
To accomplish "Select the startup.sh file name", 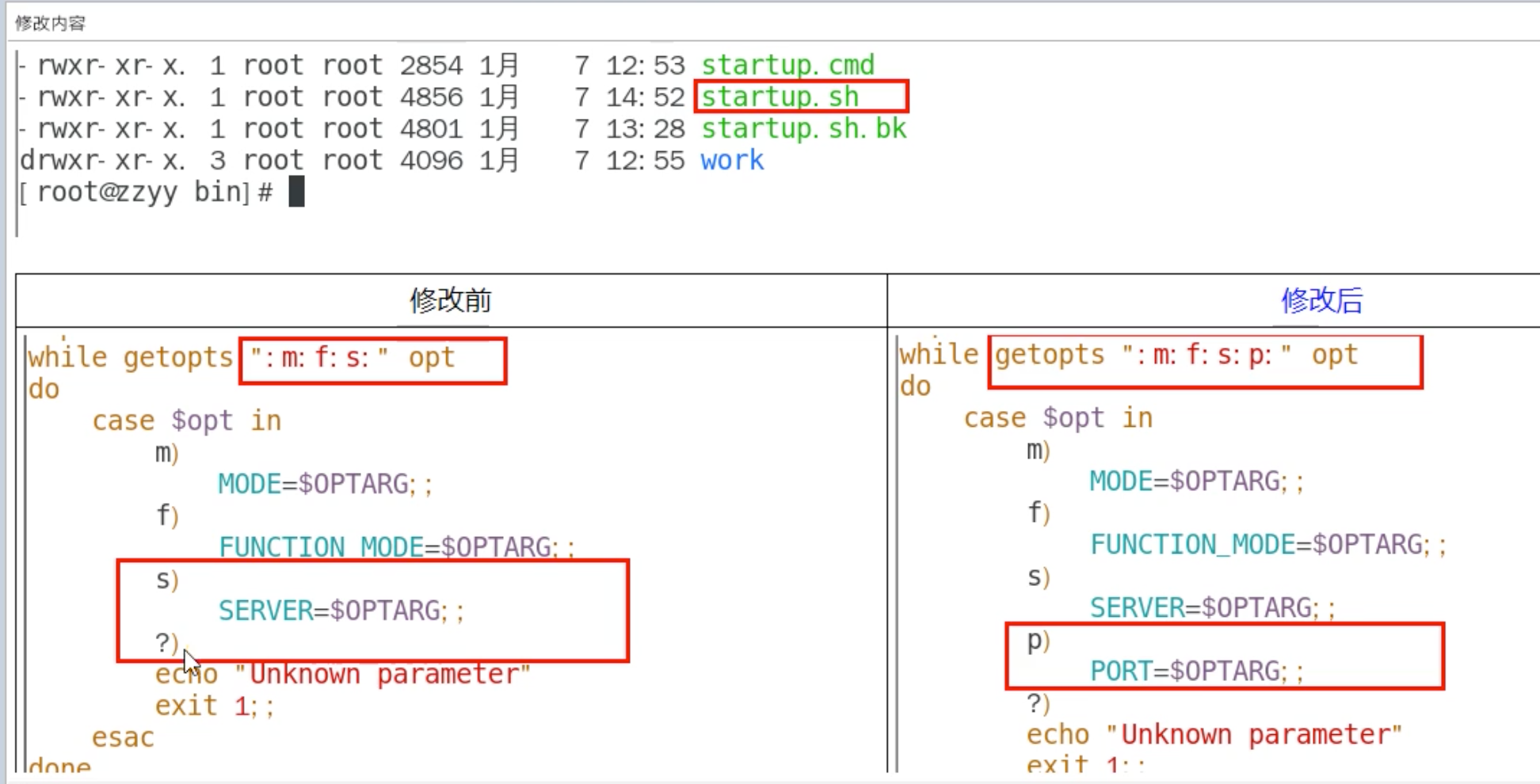I will point(780,97).
